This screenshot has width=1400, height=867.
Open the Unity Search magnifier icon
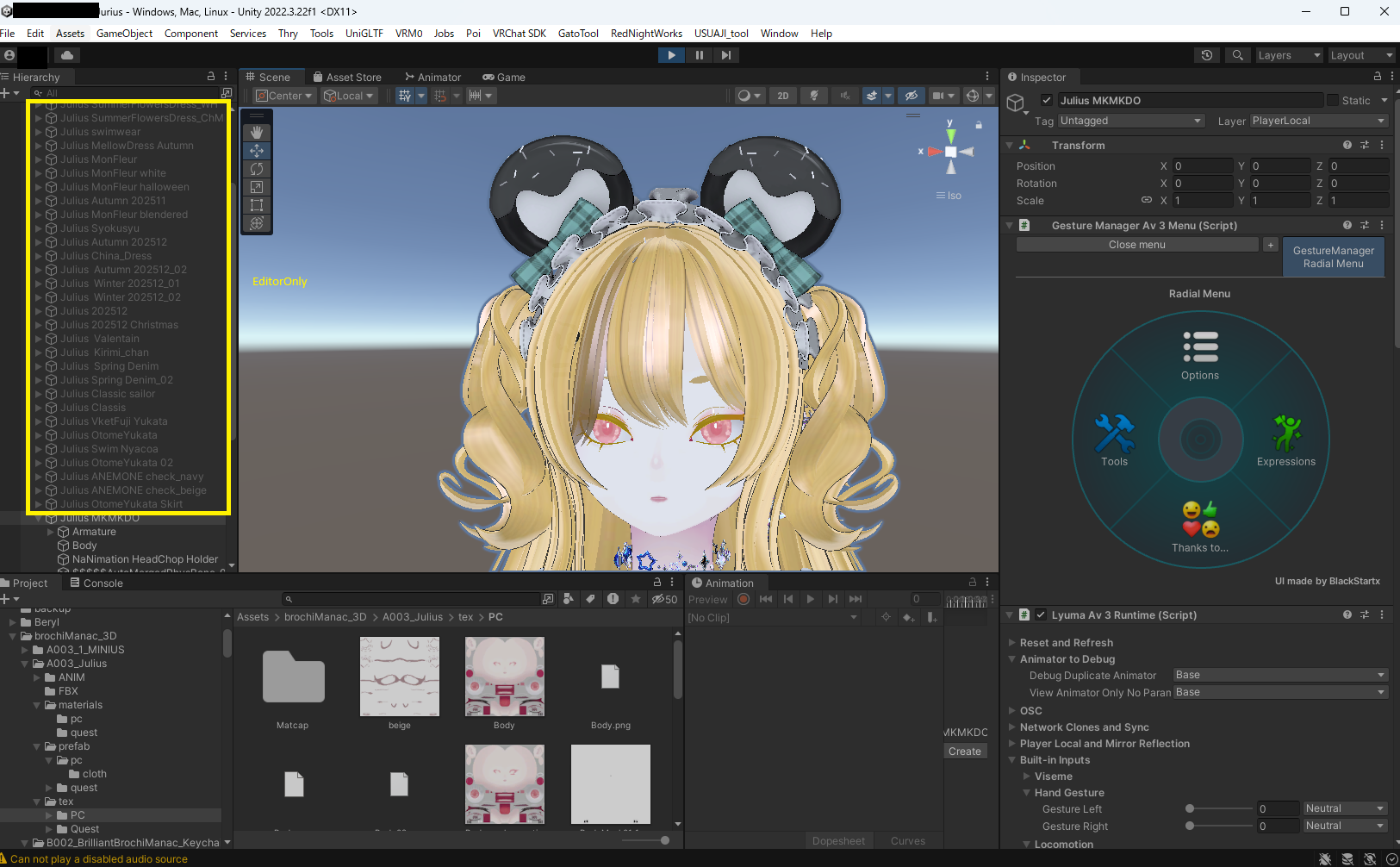point(1238,55)
